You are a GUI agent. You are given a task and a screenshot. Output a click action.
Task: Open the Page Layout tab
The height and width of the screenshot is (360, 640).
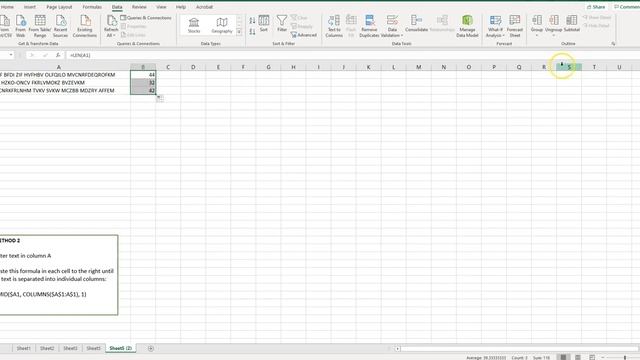[x=59, y=7]
